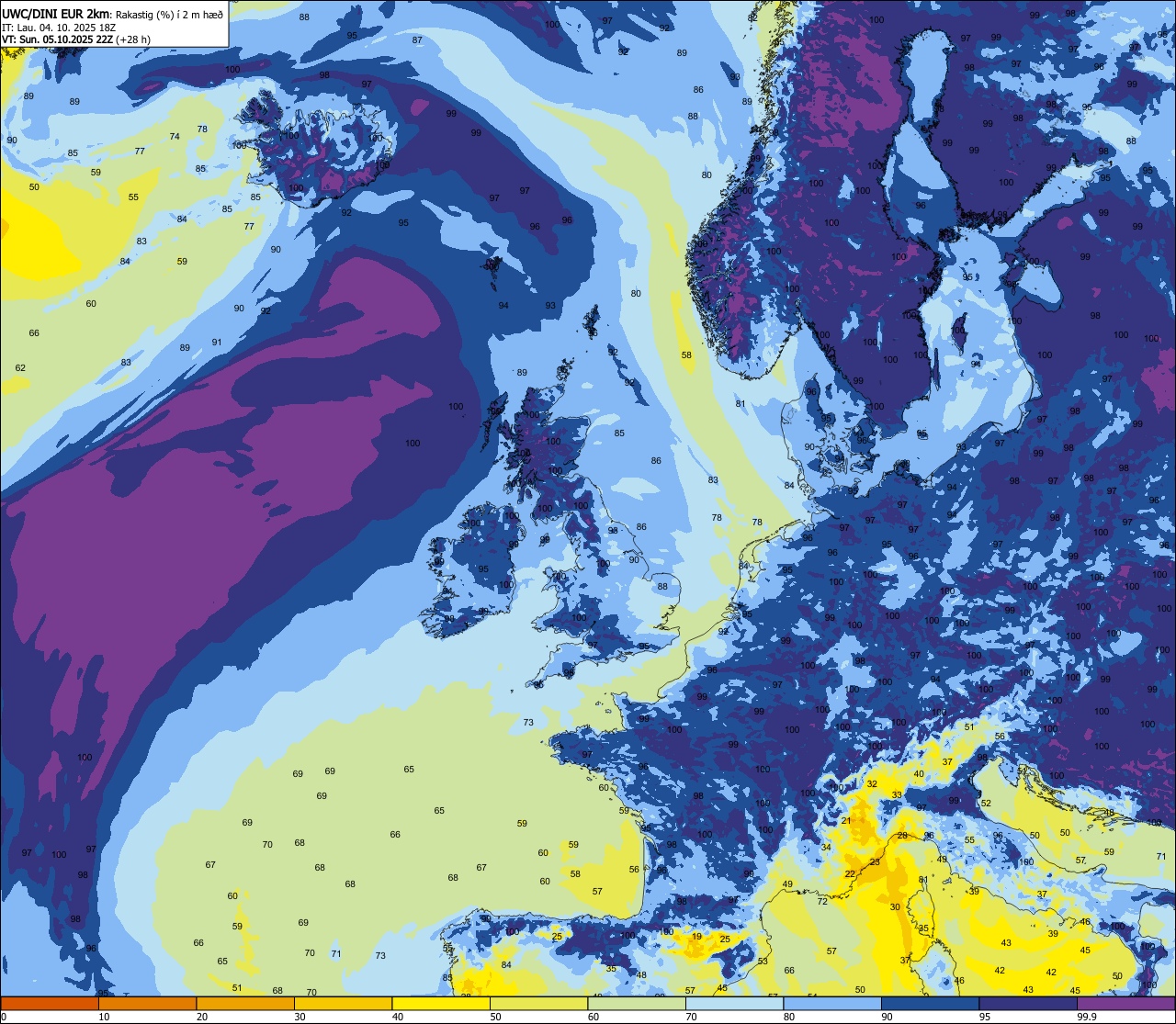Select the map value "53"
1176x1024 pixels.
[763, 961]
